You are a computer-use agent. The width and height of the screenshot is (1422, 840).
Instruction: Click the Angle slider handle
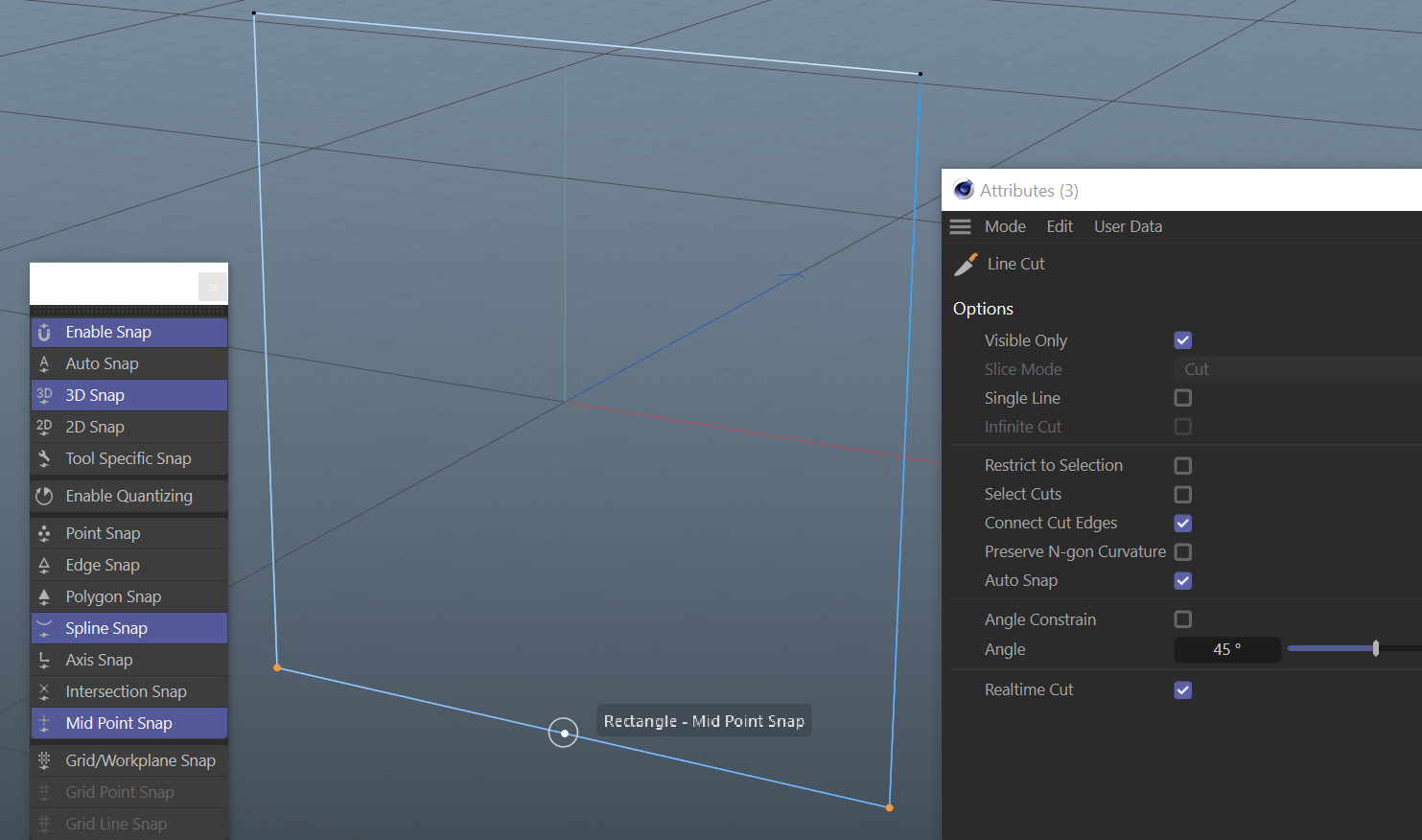1376,649
